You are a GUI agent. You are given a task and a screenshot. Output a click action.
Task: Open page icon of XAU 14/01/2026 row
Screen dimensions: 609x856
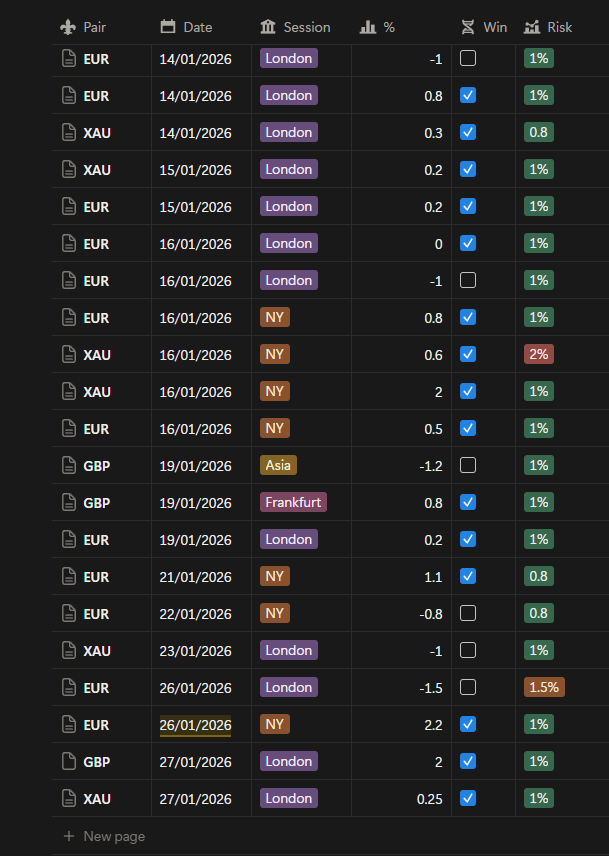(69, 132)
